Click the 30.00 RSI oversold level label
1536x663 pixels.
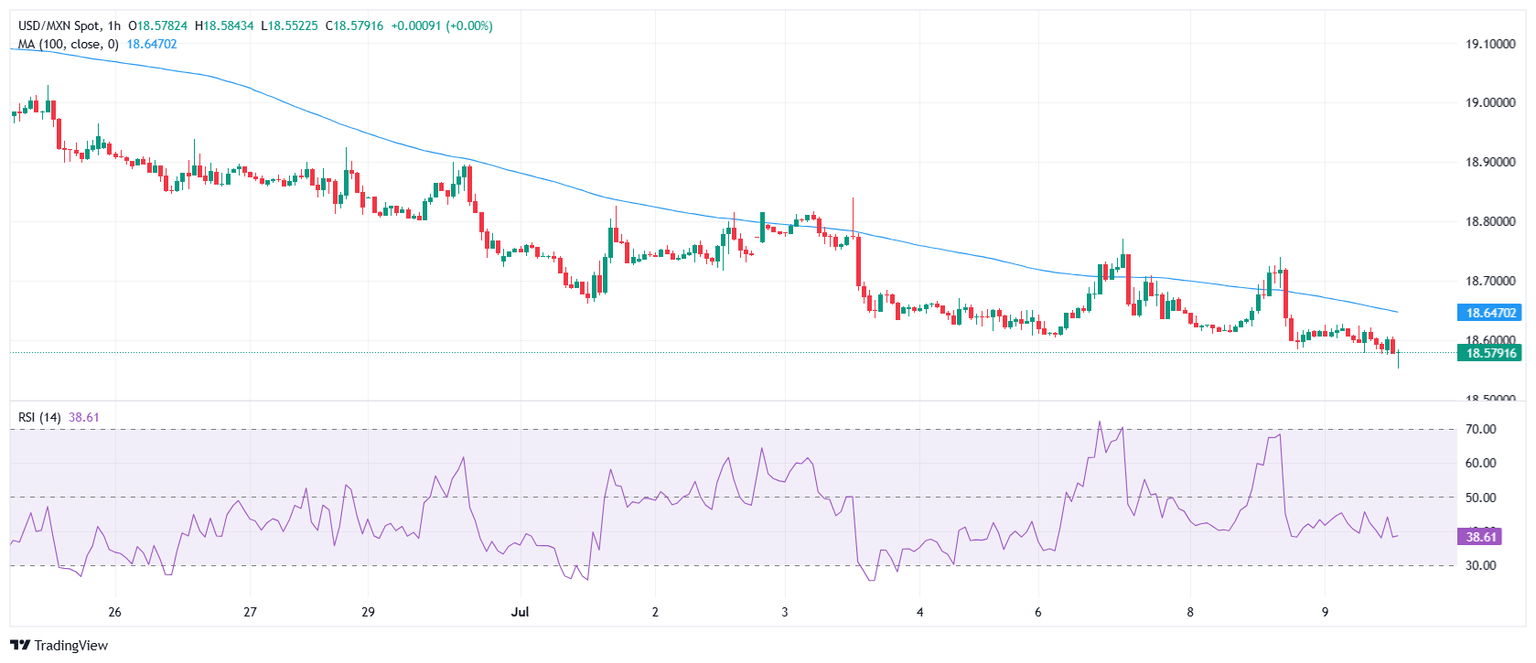(1480, 566)
